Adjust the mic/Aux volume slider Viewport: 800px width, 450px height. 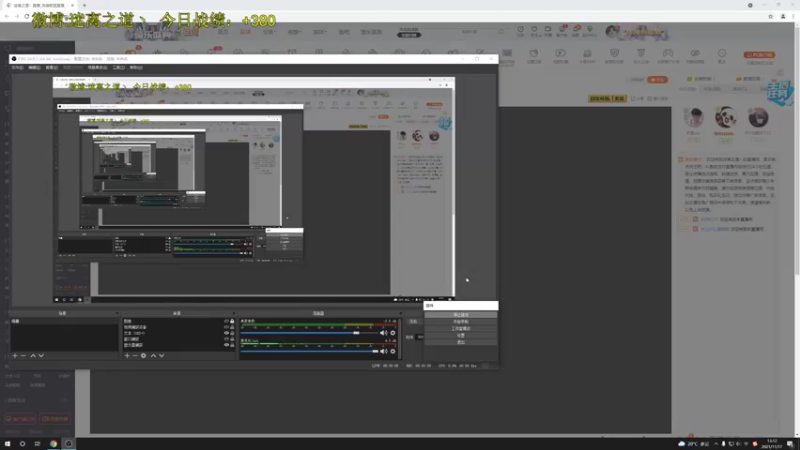pyautogui.click(x=310, y=351)
